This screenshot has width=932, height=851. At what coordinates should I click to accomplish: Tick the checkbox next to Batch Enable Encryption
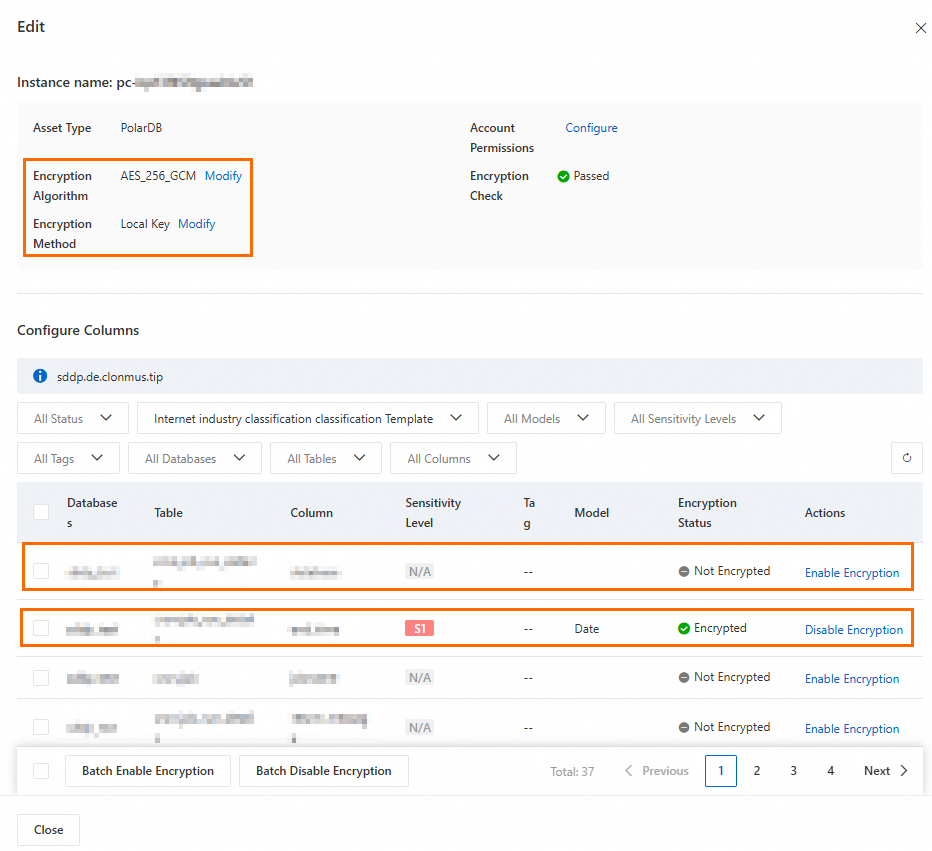point(41,771)
